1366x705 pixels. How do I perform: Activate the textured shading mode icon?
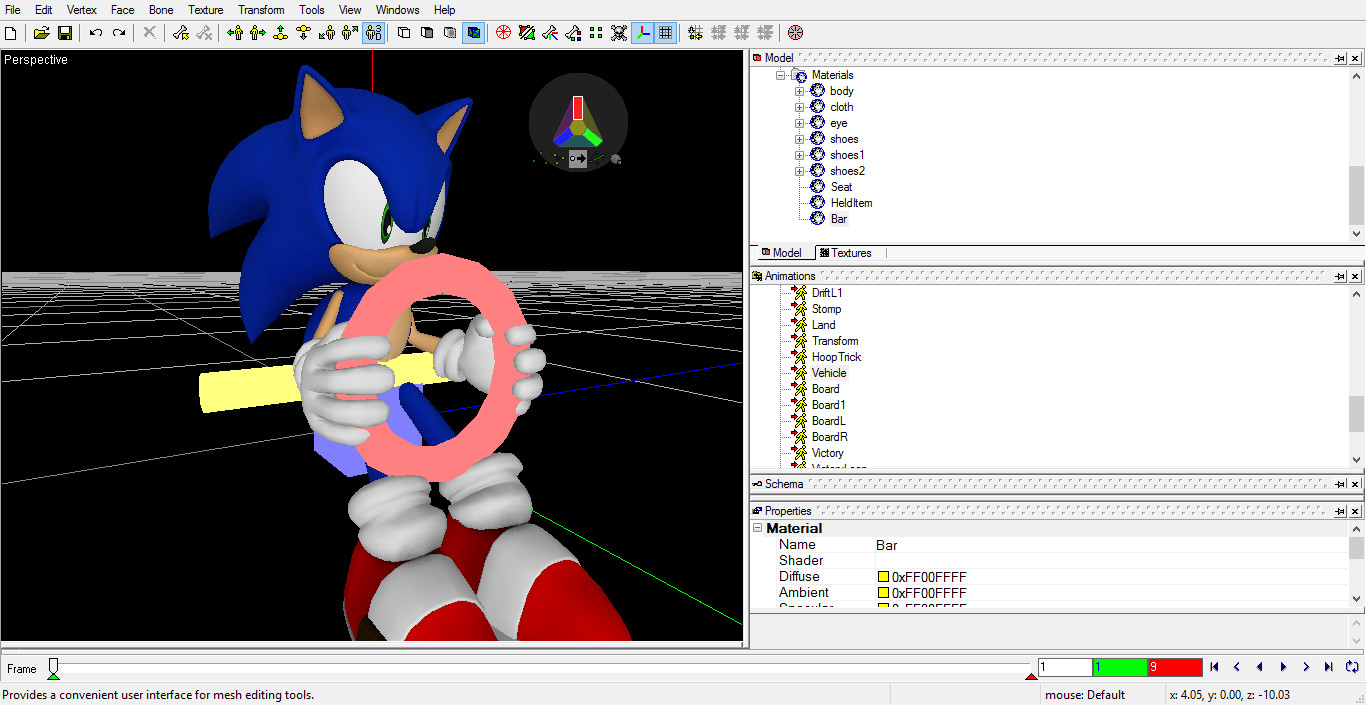(x=473, y=32)
